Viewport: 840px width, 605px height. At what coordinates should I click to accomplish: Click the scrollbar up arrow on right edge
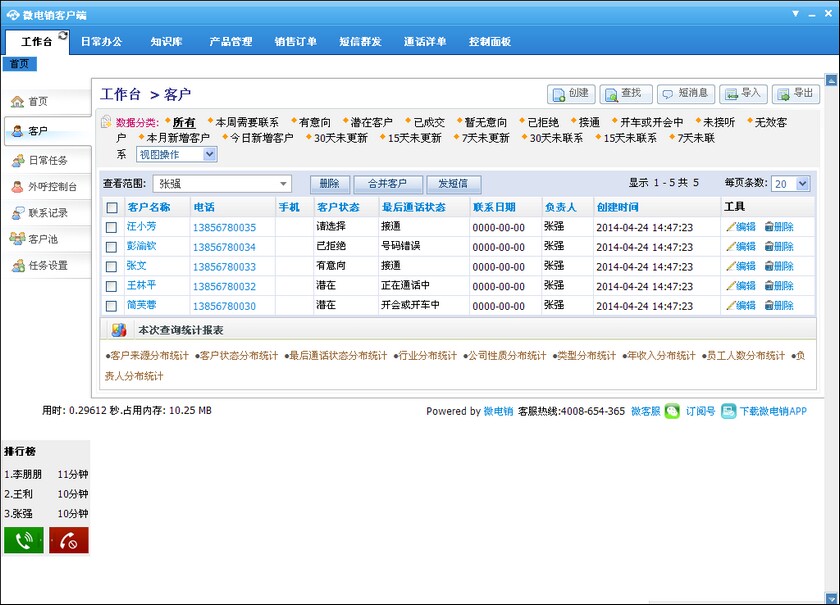(831, 80)
